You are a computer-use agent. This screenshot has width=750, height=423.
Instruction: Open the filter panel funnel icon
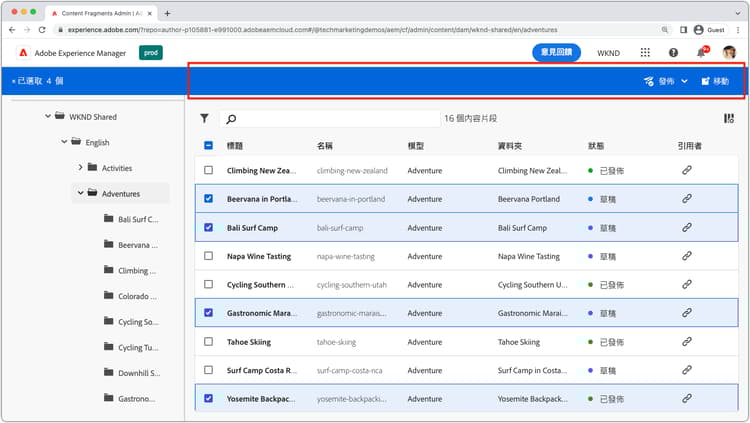point(204,118)
